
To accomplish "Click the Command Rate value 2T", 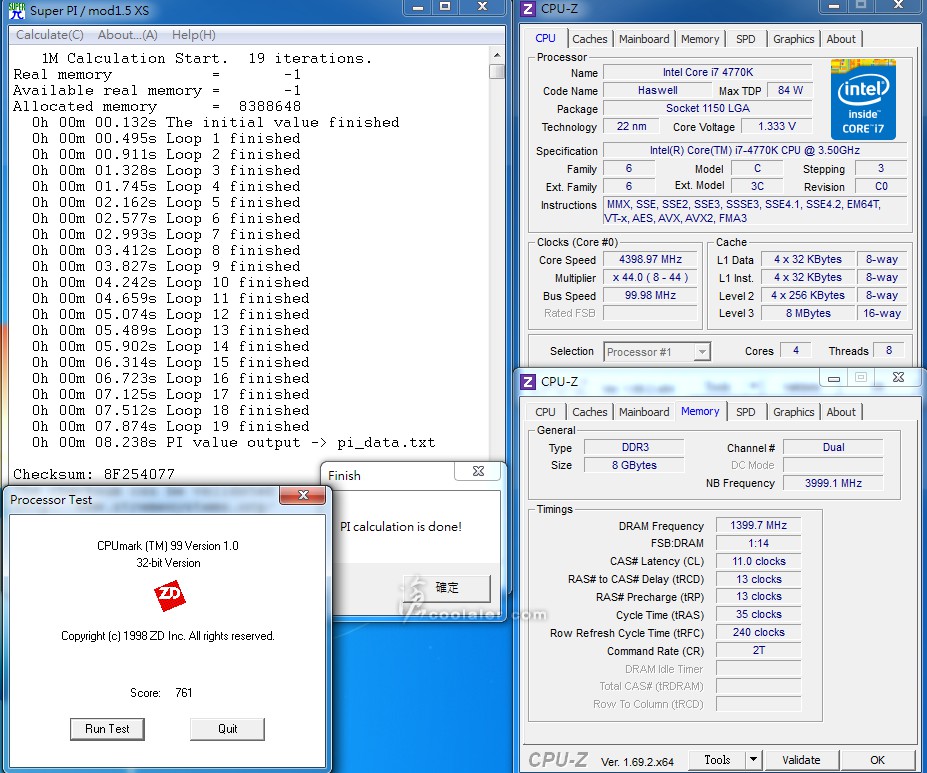I will pyautogui.click(x=758, y=650).
